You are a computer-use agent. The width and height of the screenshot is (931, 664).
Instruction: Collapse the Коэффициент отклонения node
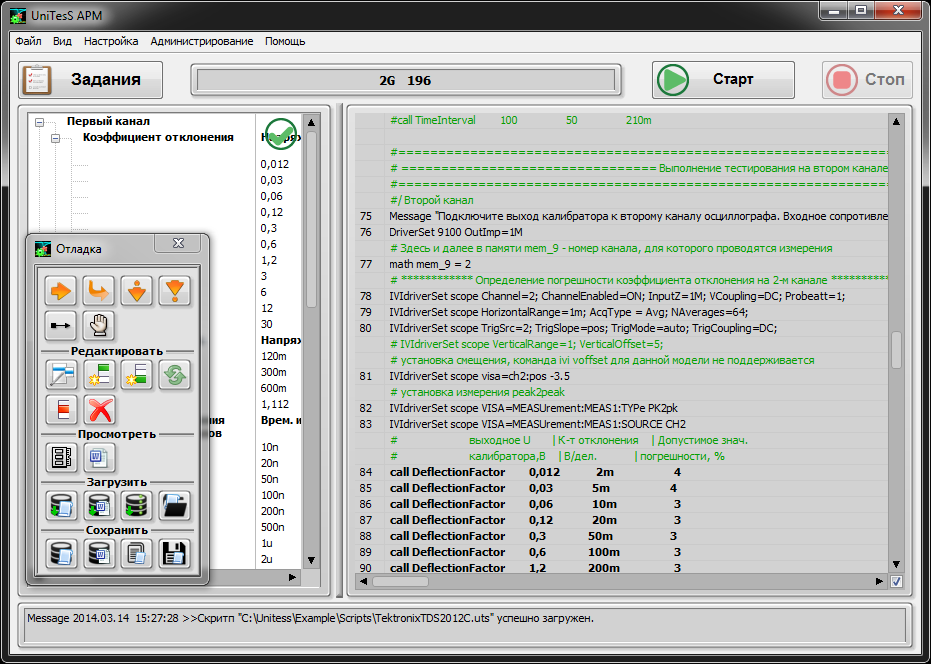[56, 139]
